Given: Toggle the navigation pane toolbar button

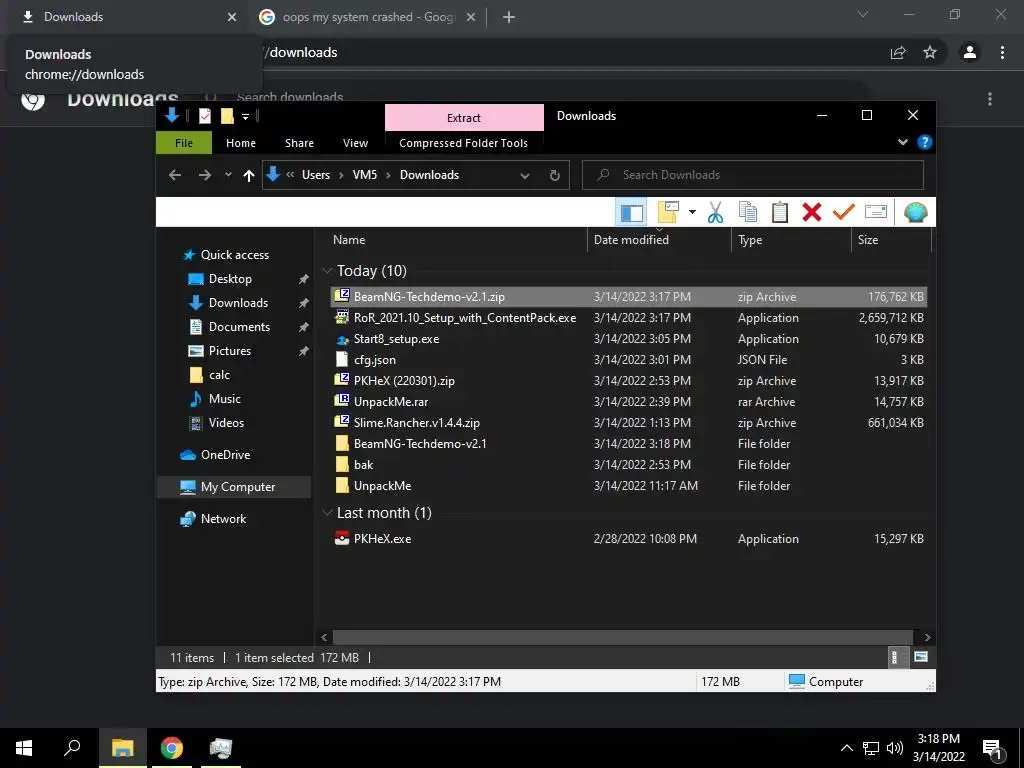Looking at the screenshot, I should pyautogui.click(x=632, y=212).
